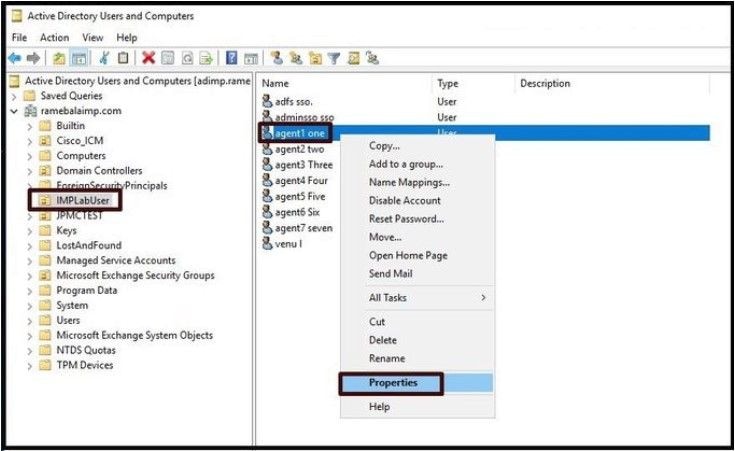Screen dimensions: 735x451
Task: Click Create new organizational unit icon
Action: click(x=315, y=59)
